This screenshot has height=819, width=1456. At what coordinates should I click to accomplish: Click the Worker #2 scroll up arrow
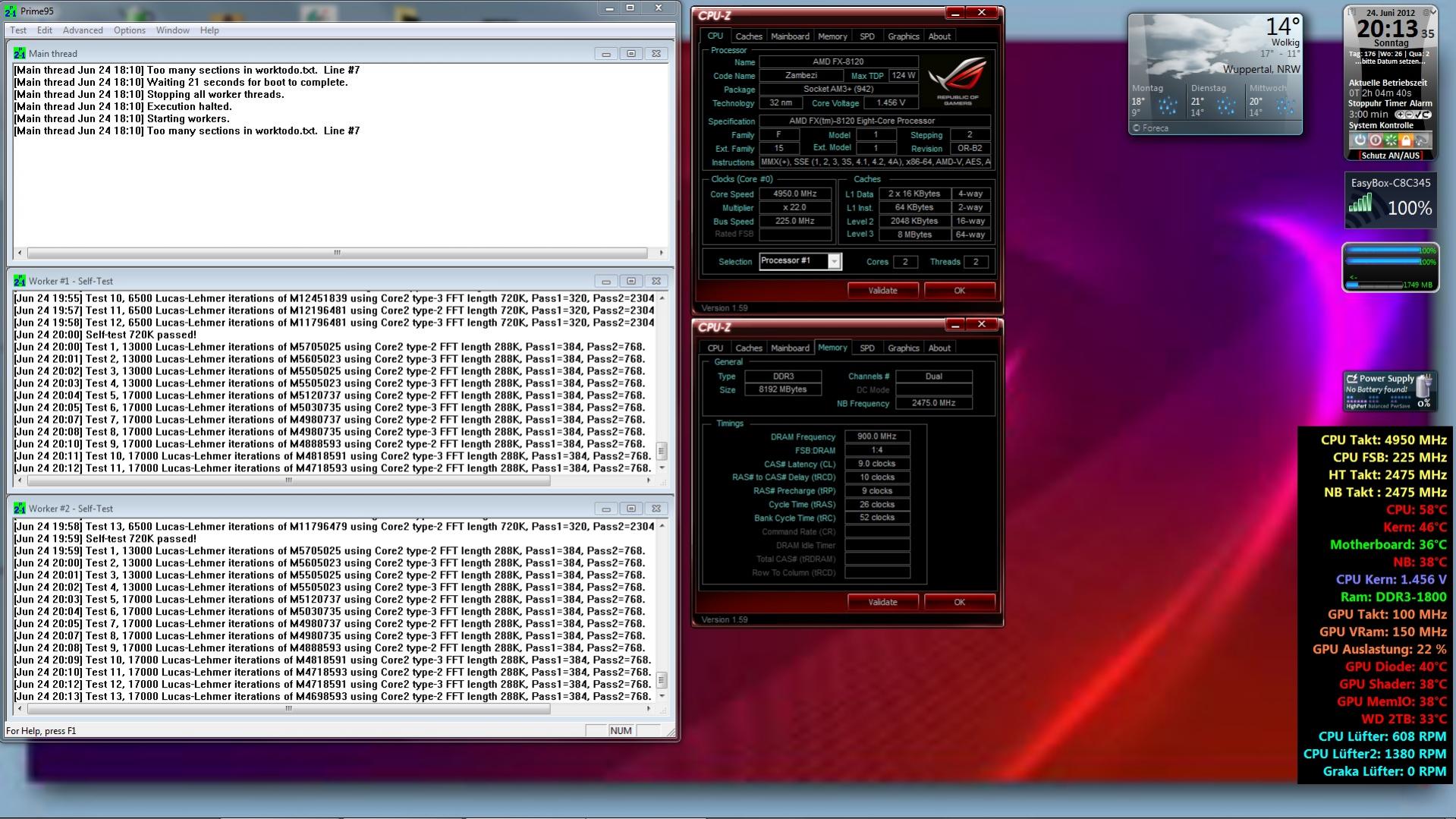pos(662,526)
